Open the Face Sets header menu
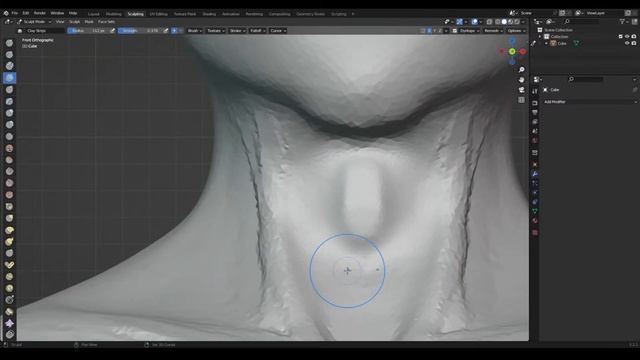This screenshot has width=640, height=360. coord(106,22)
